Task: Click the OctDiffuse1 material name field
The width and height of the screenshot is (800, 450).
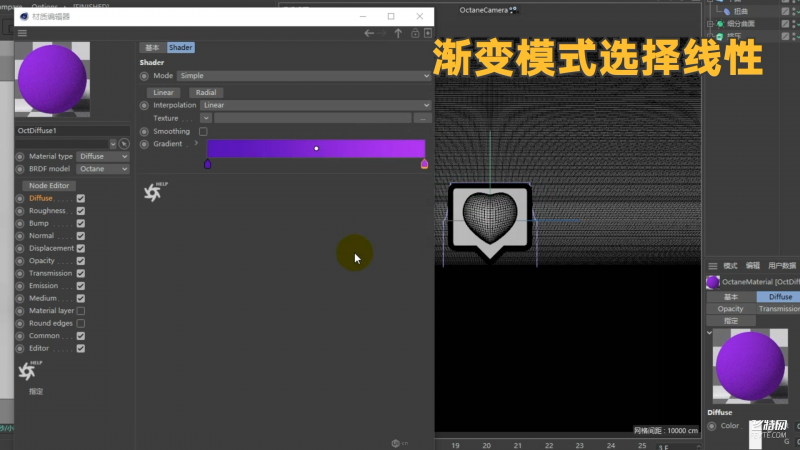Action: 72,131
